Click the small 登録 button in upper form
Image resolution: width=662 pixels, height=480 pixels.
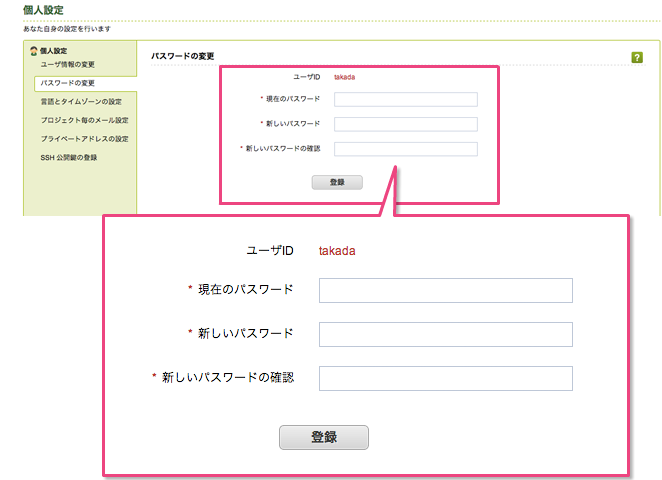(337, 182)
